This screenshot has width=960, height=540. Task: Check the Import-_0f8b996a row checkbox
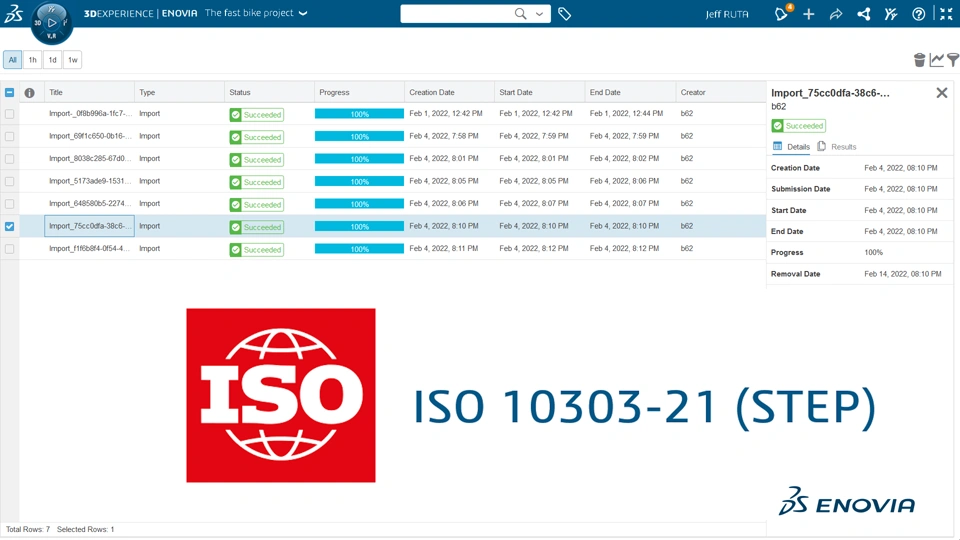(x=10, y=114)
